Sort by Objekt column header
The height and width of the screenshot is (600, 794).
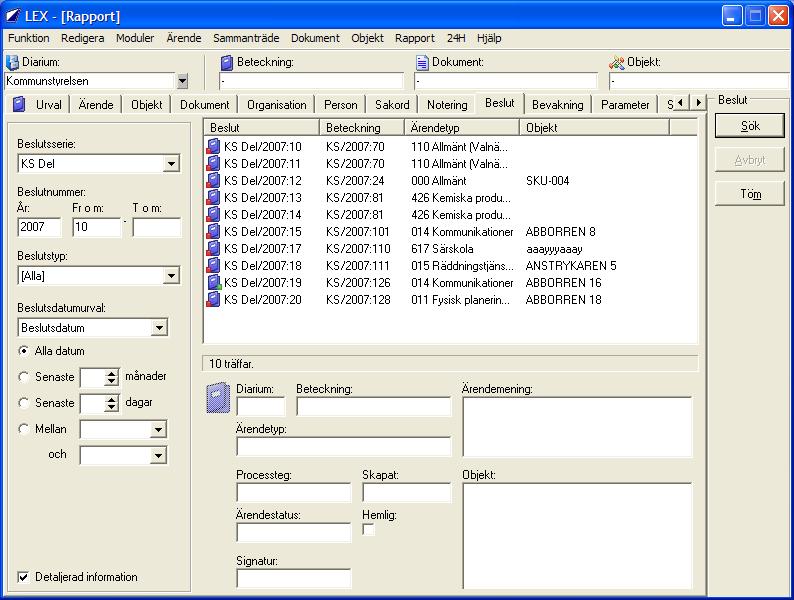tap(594, 128)
